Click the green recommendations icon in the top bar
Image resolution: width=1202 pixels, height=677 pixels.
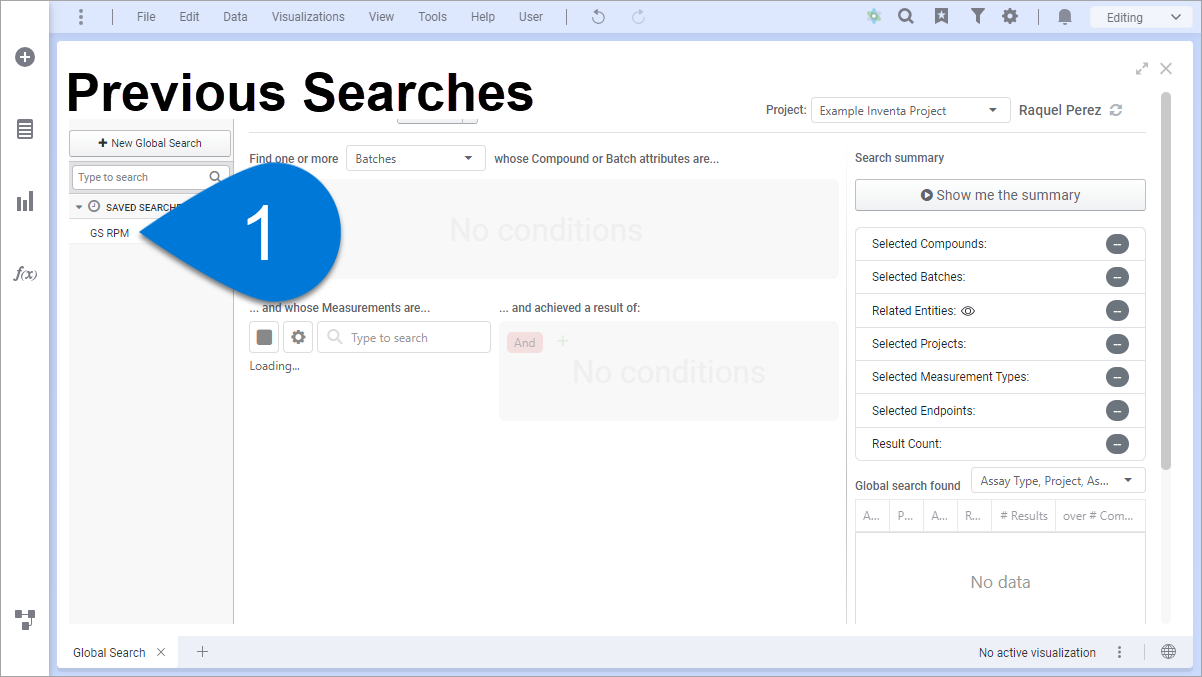tap(874, 16)
